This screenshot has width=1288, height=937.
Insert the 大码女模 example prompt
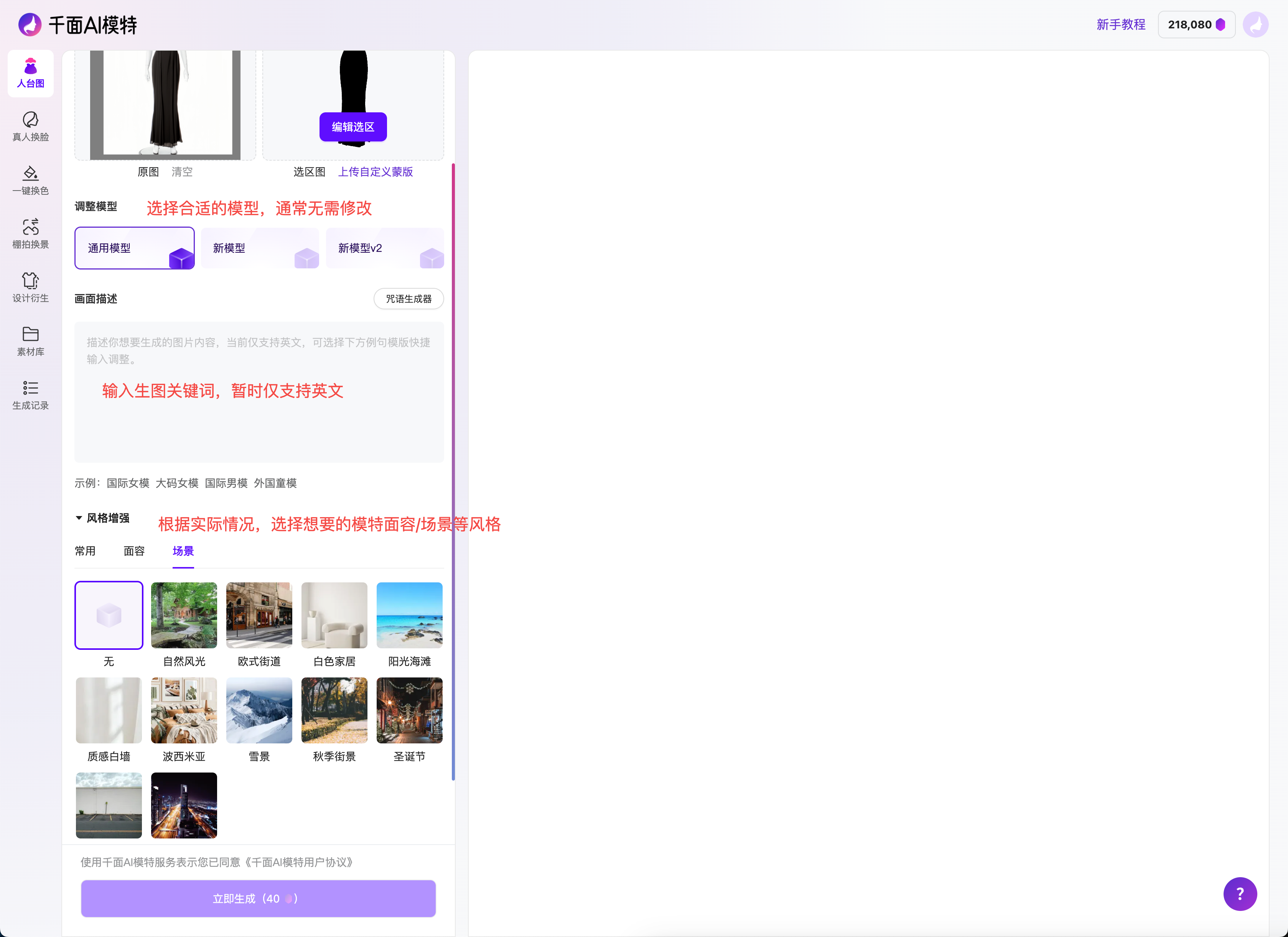point(177,483)
